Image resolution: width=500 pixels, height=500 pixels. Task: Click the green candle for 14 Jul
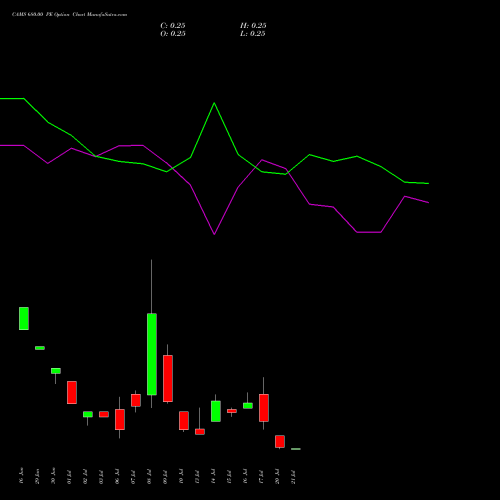pos(216,411)
